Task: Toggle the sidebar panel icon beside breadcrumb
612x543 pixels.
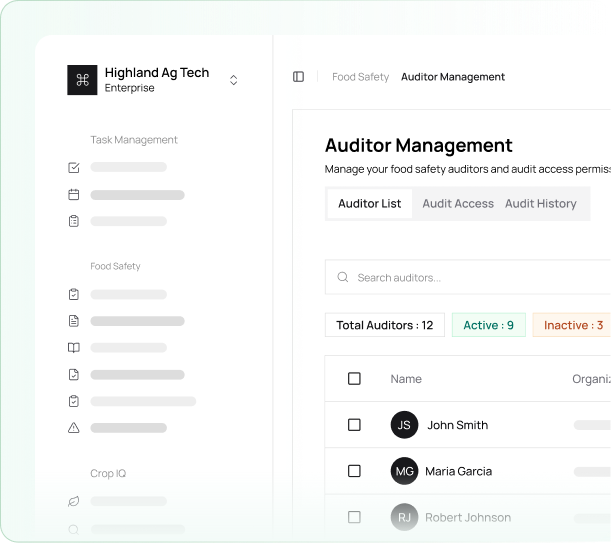Action: coord(298,77)
